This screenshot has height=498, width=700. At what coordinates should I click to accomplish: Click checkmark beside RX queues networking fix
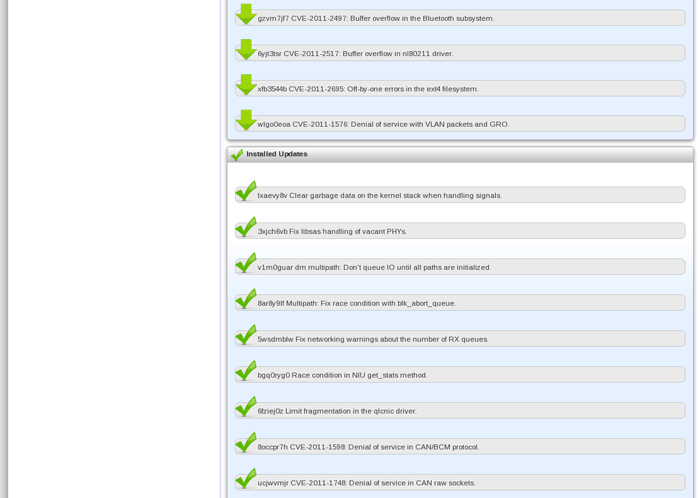pos(246,335)
